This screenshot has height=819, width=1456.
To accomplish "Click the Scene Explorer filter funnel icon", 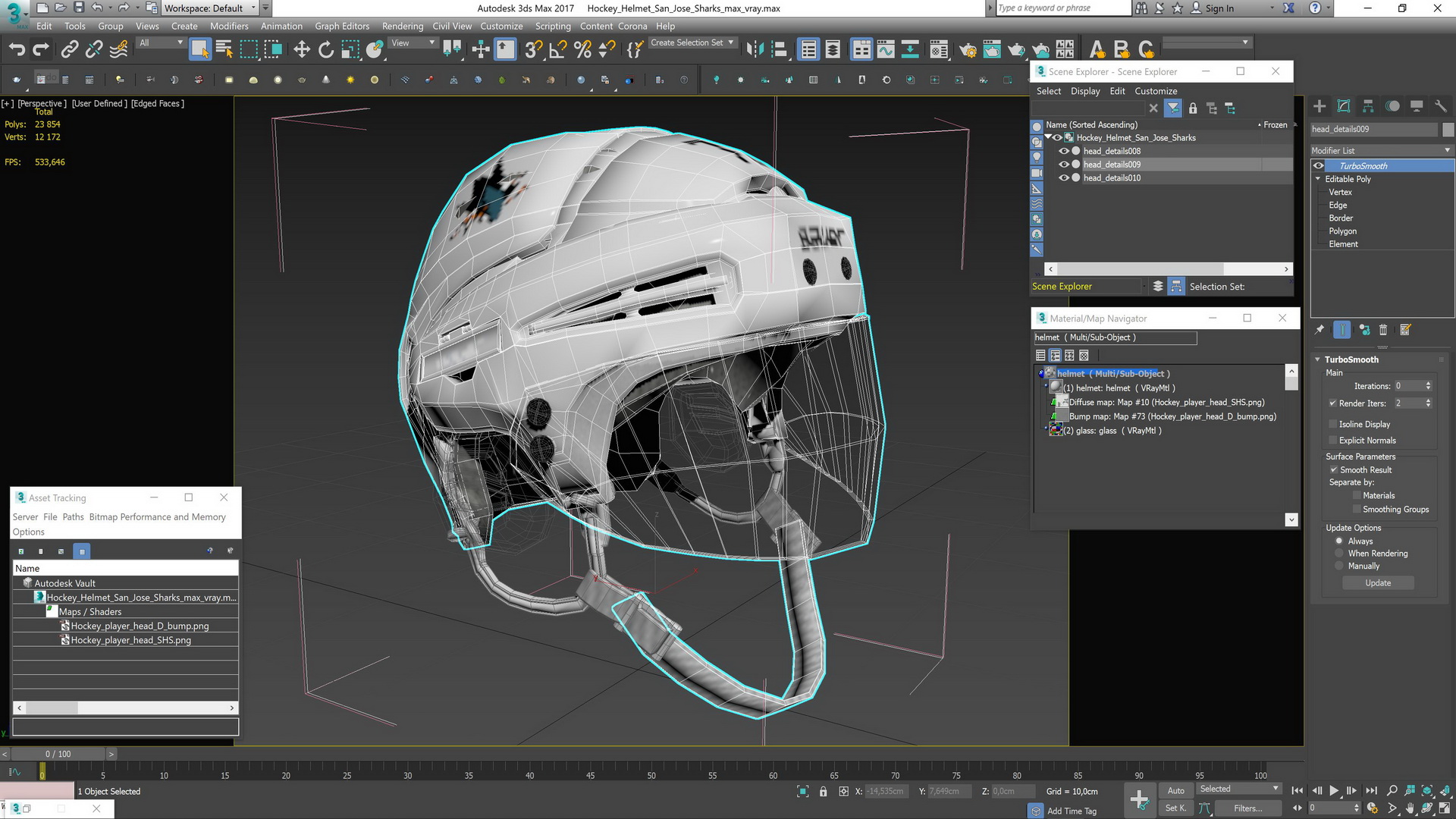I will pyautogui.click(x=1173, y=108).
